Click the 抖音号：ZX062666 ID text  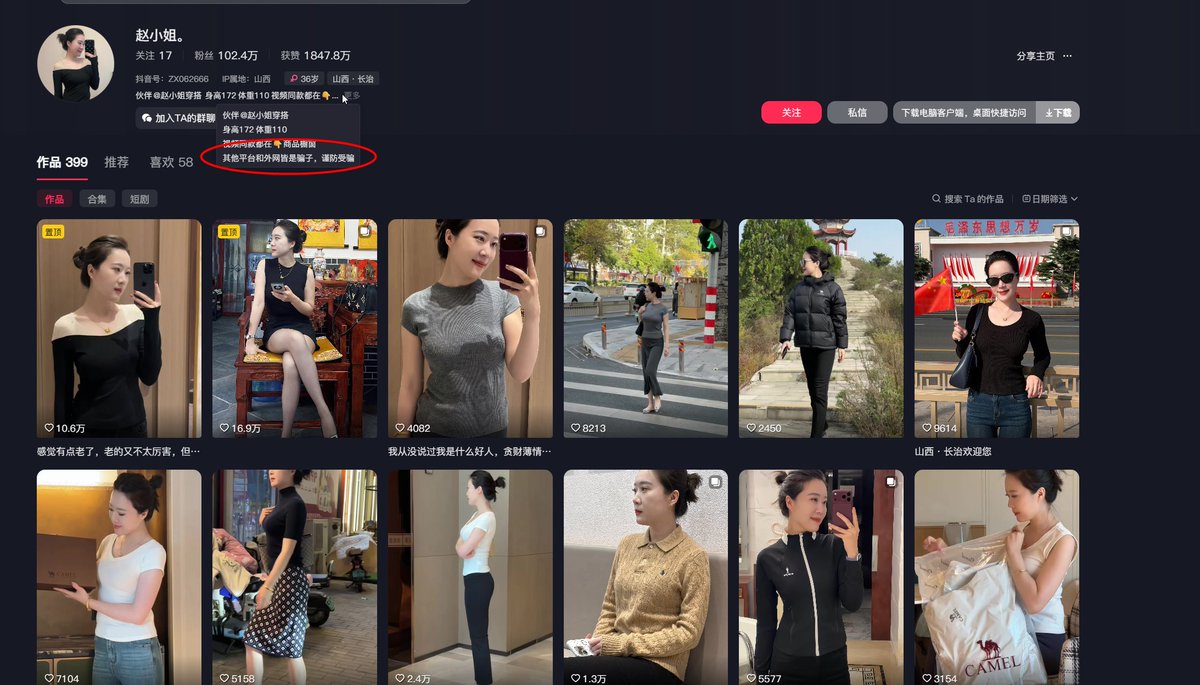click(x=172, y=79)
